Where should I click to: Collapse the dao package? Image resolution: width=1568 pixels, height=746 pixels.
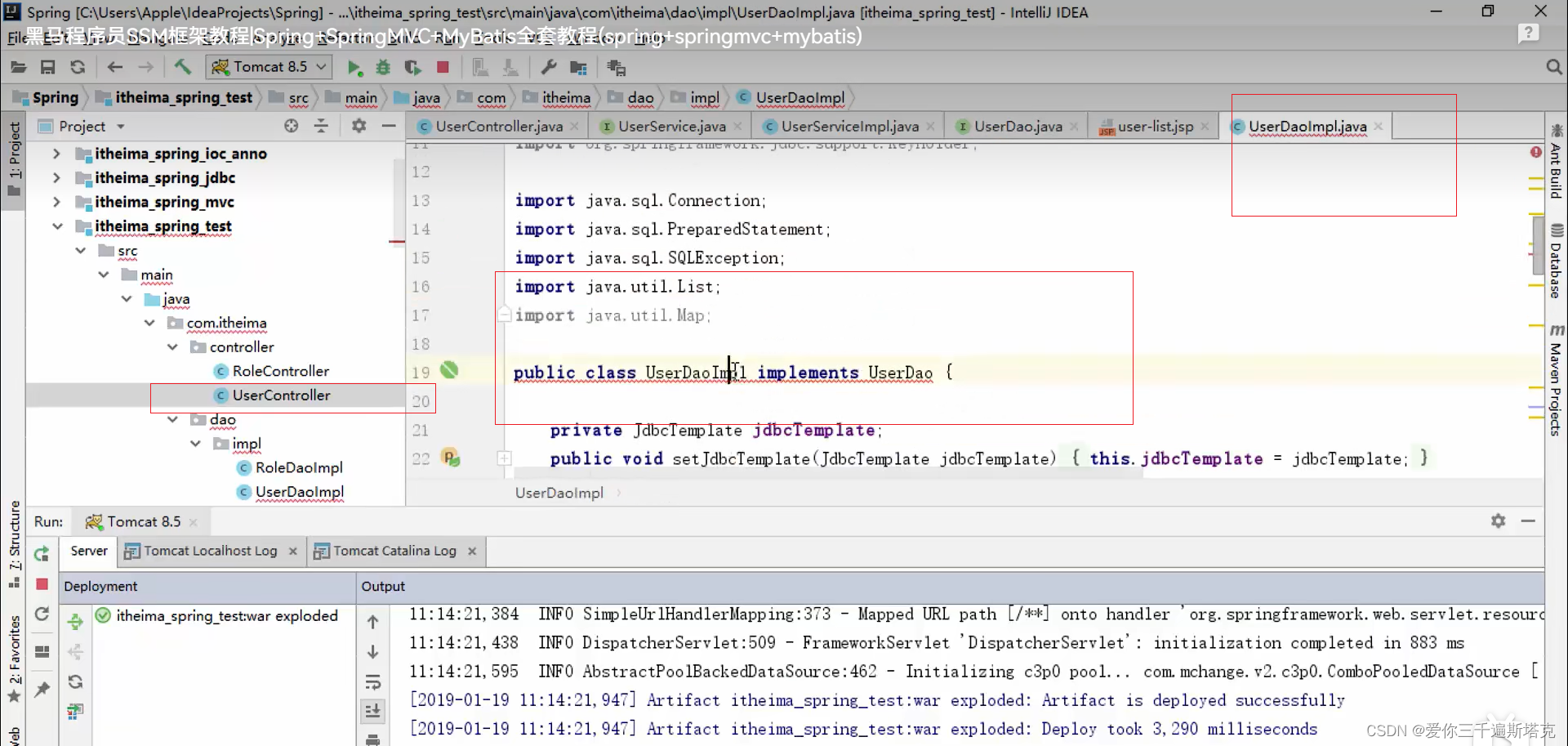tap(172, 419)
